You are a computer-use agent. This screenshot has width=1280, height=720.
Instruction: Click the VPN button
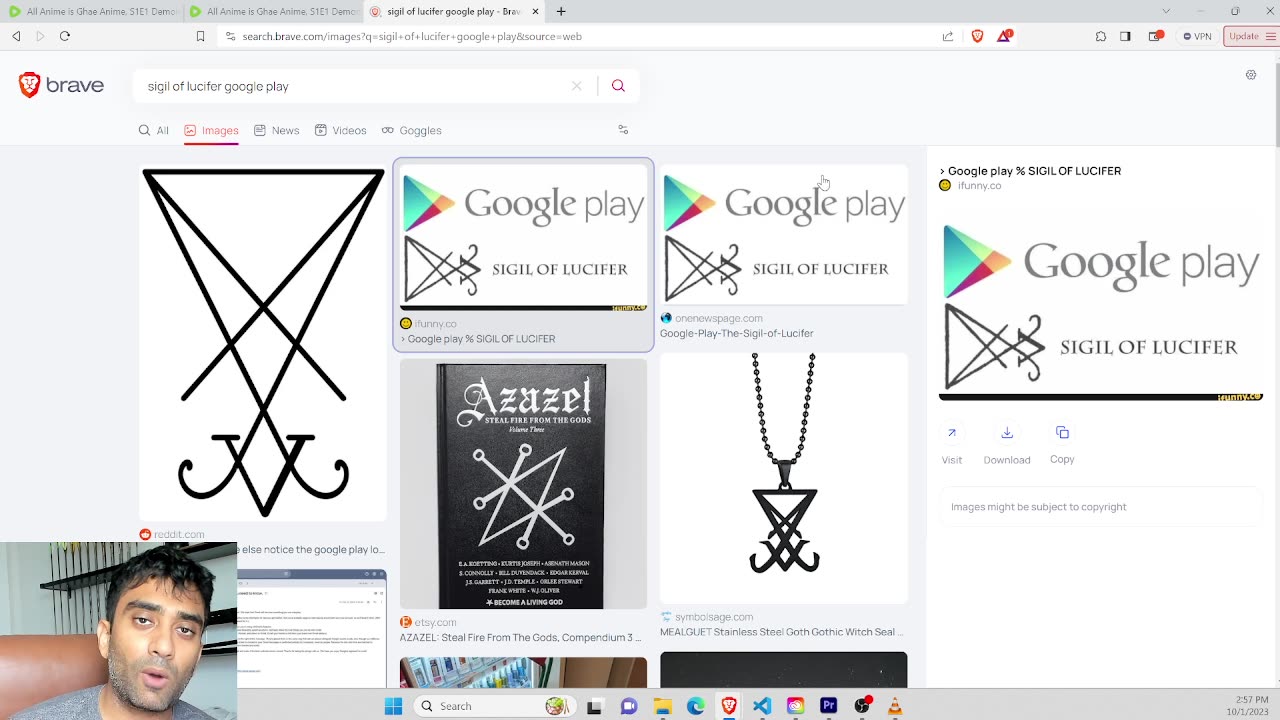(x=1197, y=36)
